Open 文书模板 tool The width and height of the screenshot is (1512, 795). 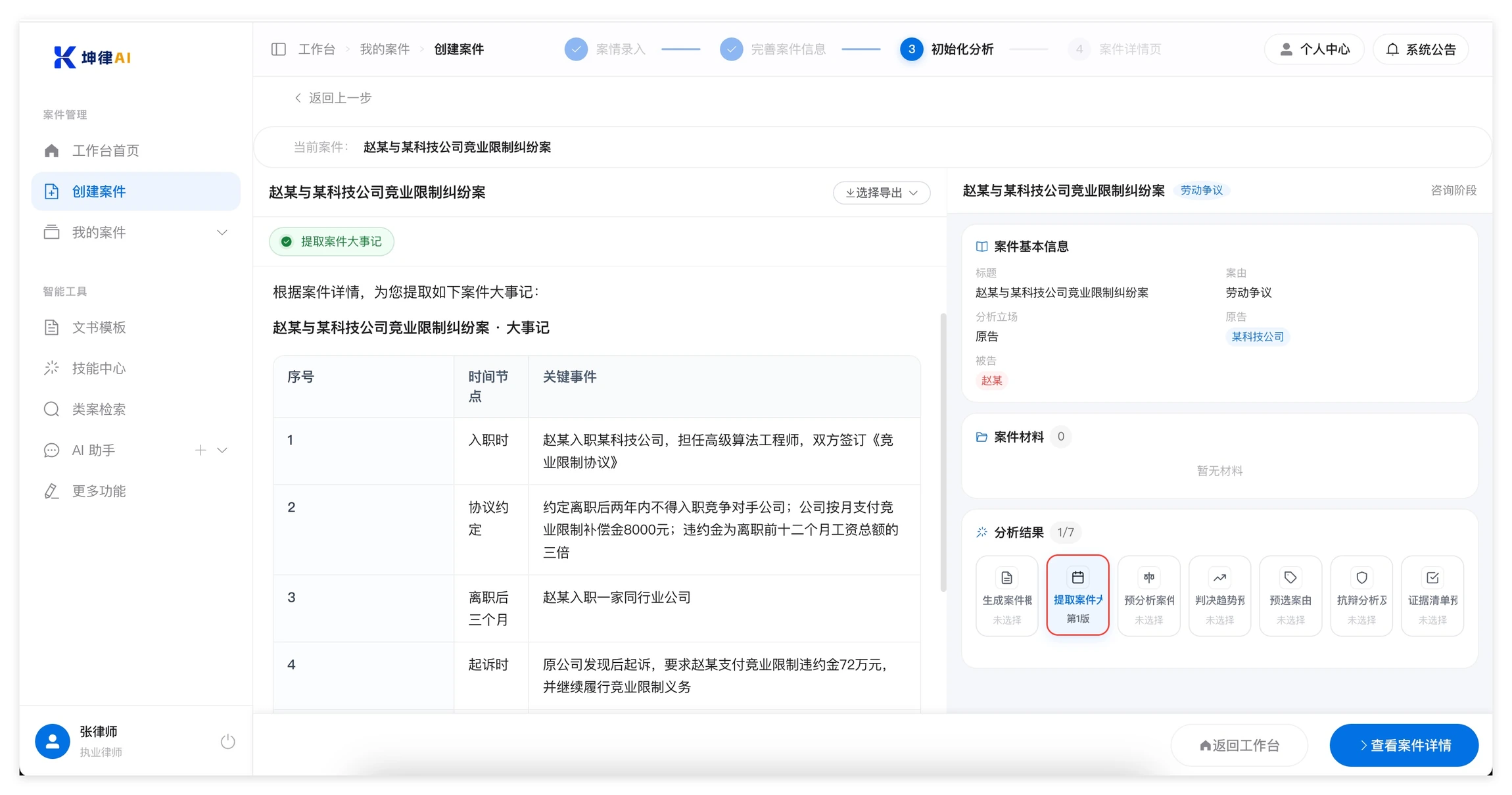click(x=136, y=327)
